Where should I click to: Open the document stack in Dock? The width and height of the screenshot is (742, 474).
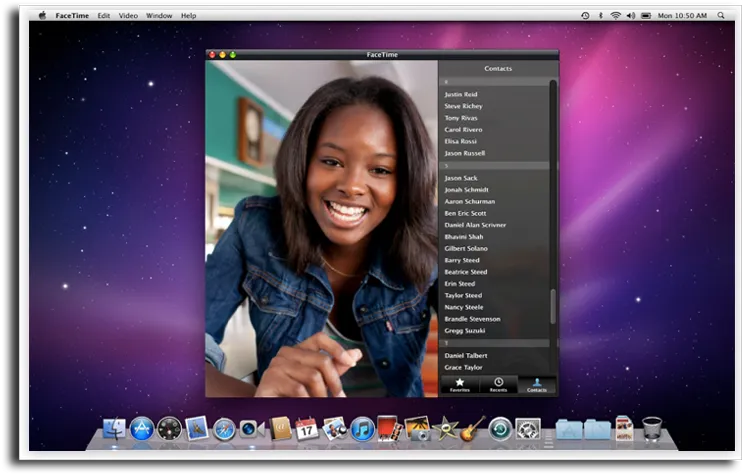(624, 429)
